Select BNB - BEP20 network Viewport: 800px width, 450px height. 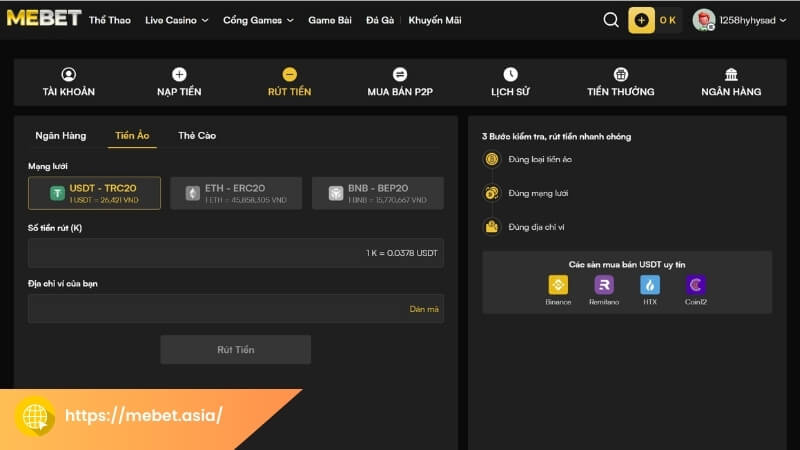click(377, 193)
